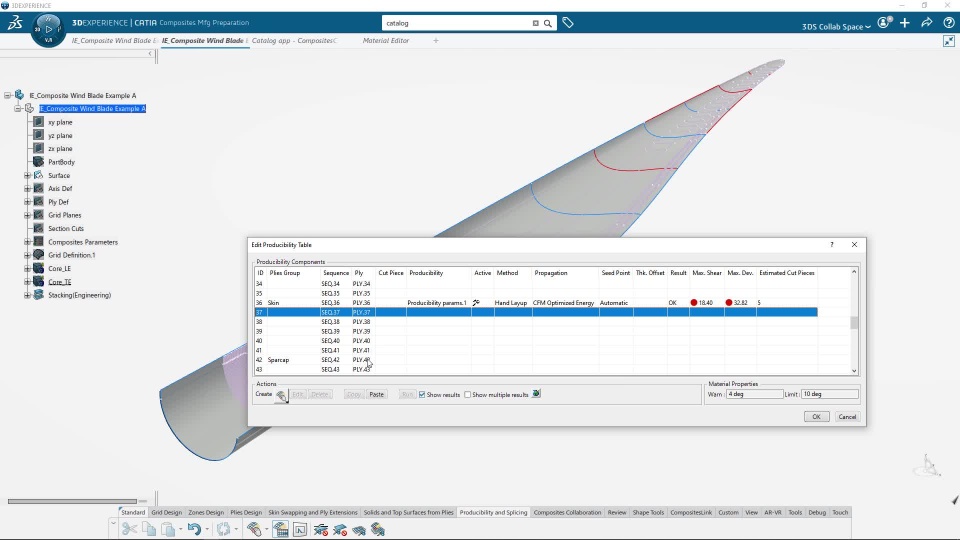The image size is (960, 540).
Task: Open the Composites Collaboration tab
Action: [567, 512]
